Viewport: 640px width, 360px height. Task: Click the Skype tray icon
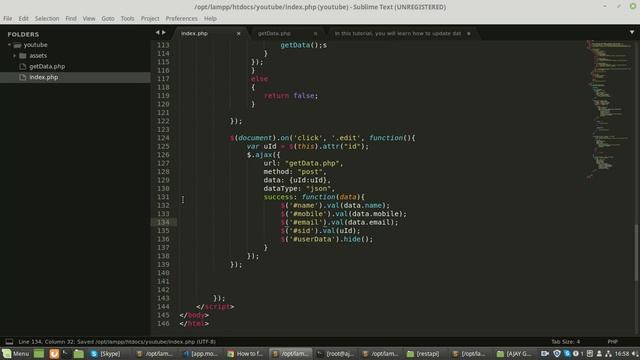coord(567,353)
